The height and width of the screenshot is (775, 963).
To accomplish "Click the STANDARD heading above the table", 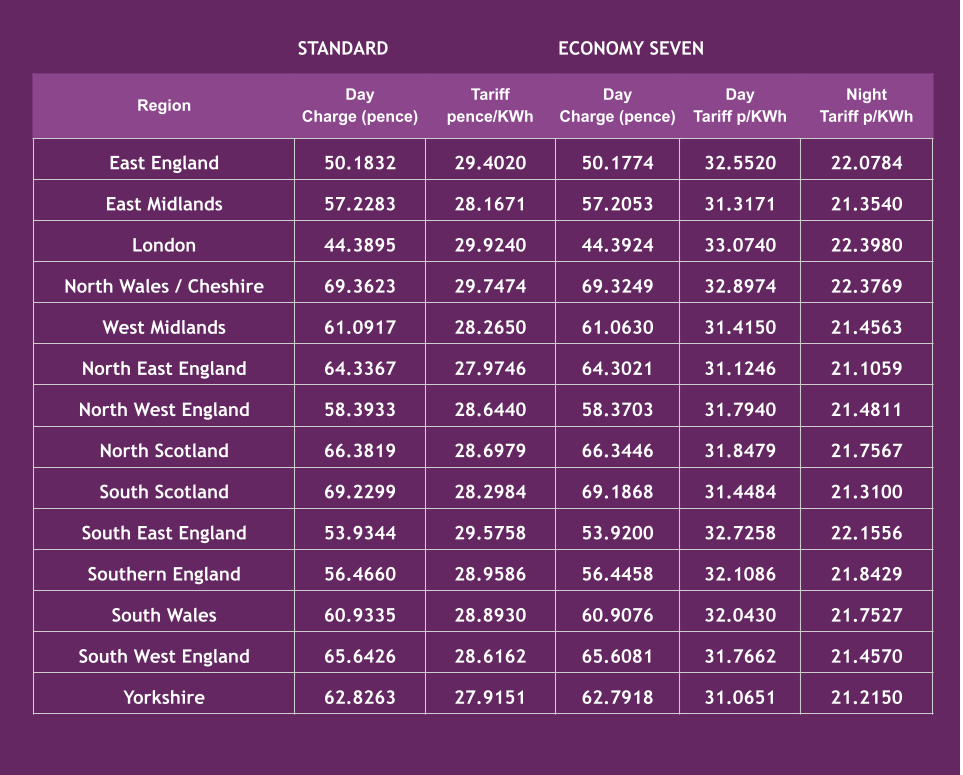I will (342, 48).
